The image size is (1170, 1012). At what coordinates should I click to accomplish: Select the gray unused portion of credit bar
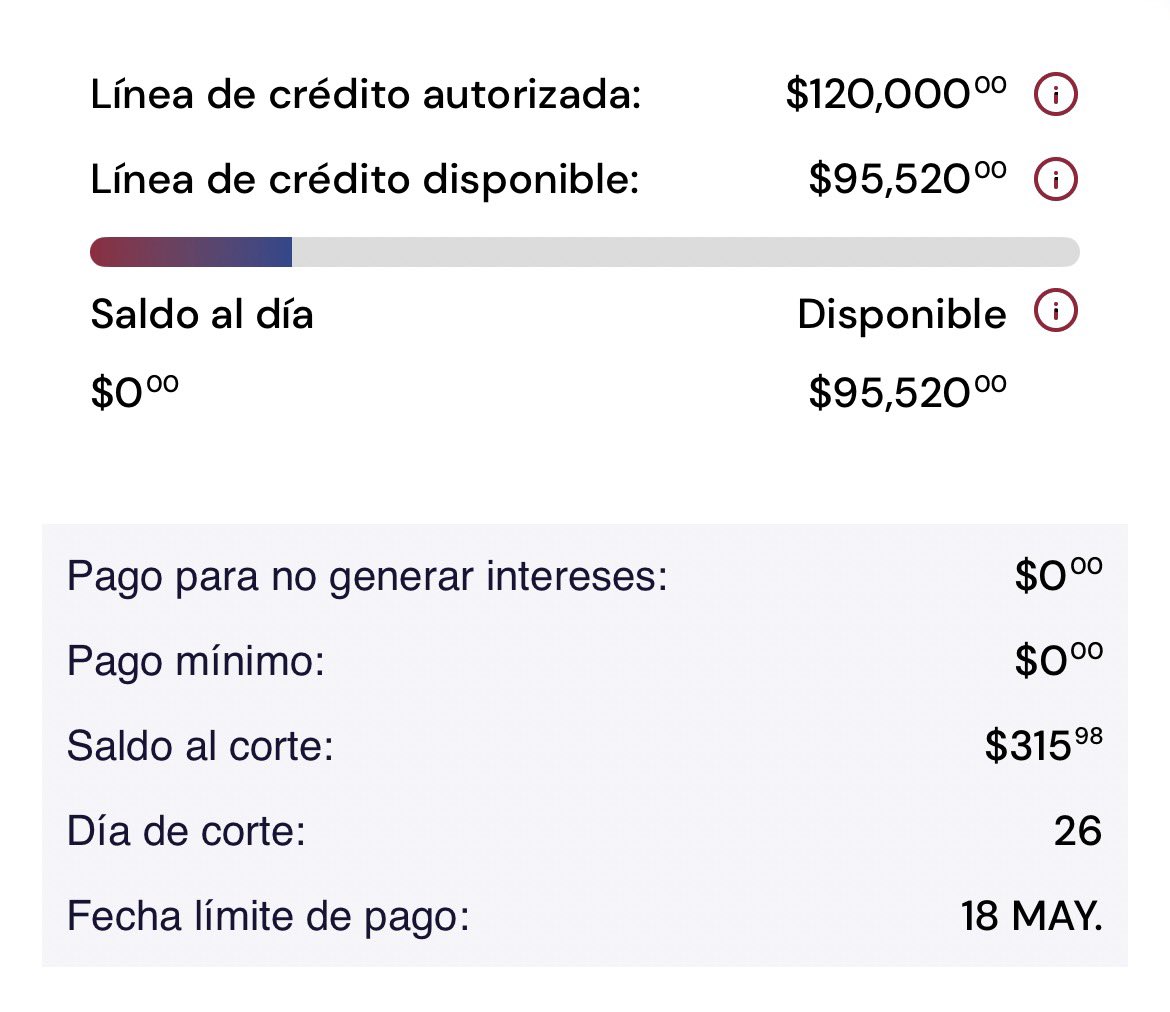(x=686, y=252)
